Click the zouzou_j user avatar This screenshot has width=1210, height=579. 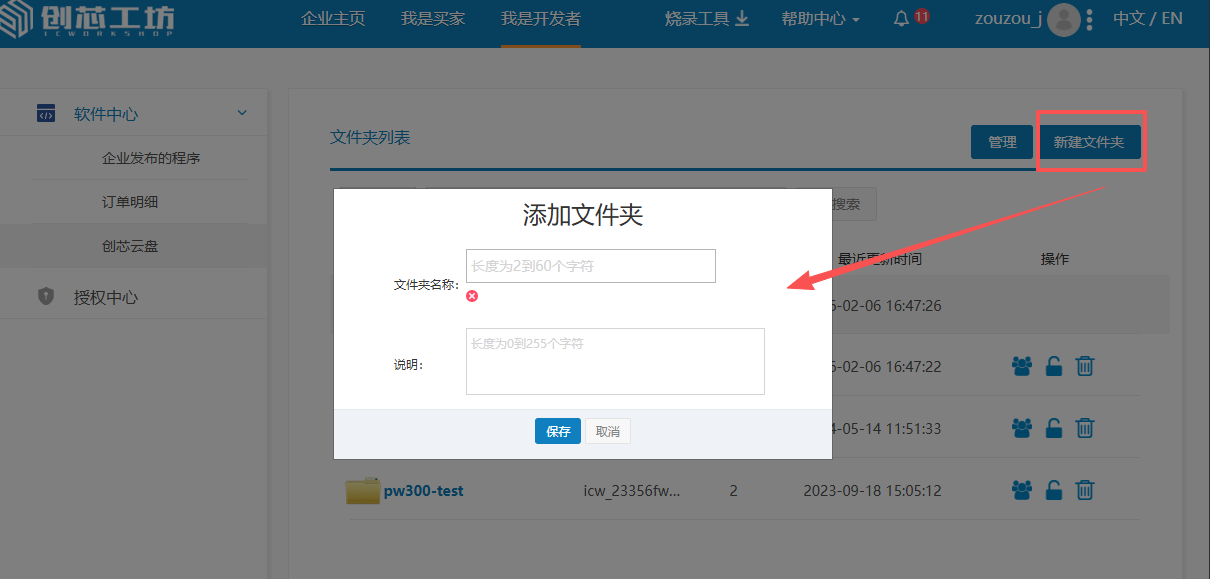pos(1063,19)
